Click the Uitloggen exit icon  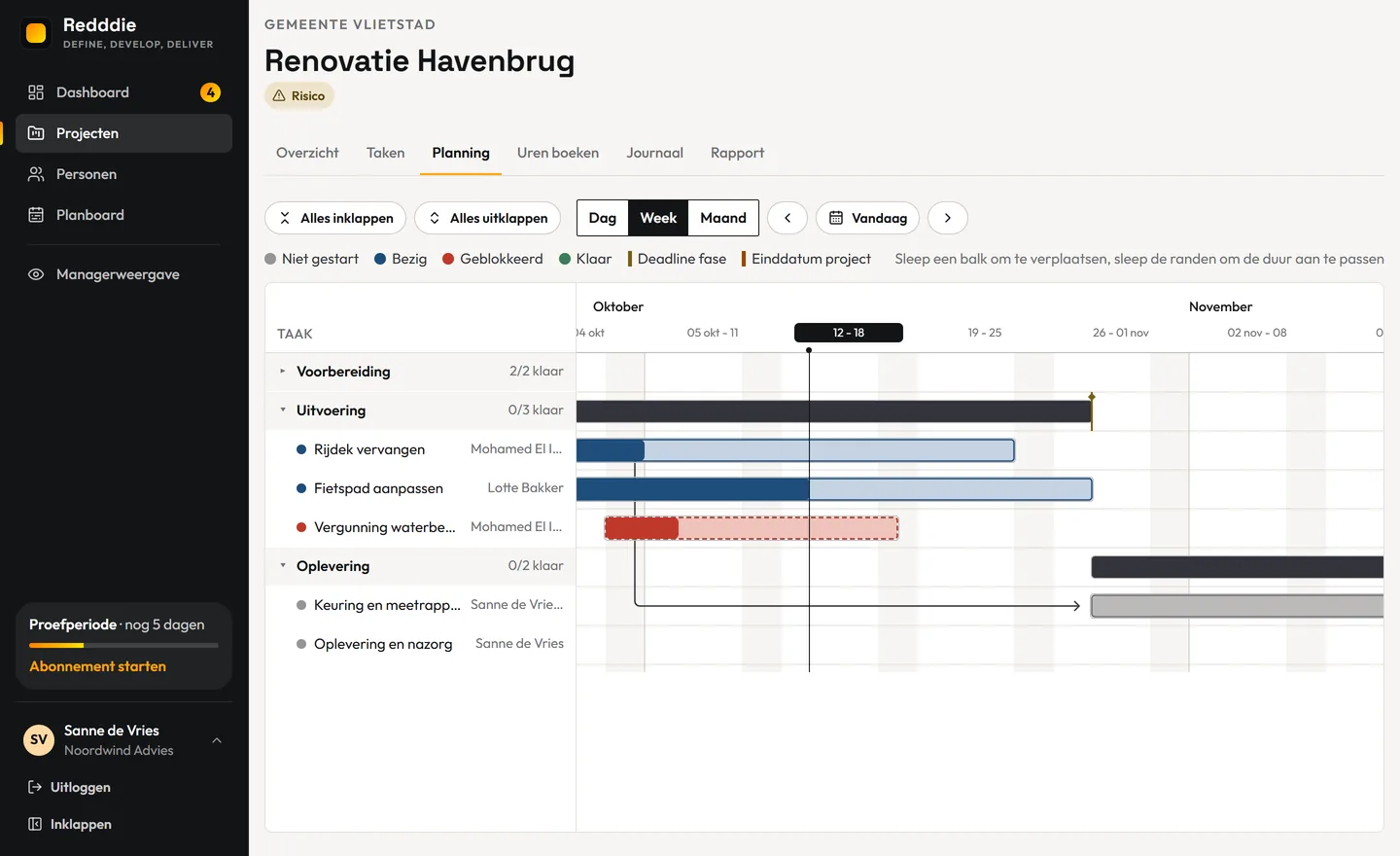pos(35,787)
